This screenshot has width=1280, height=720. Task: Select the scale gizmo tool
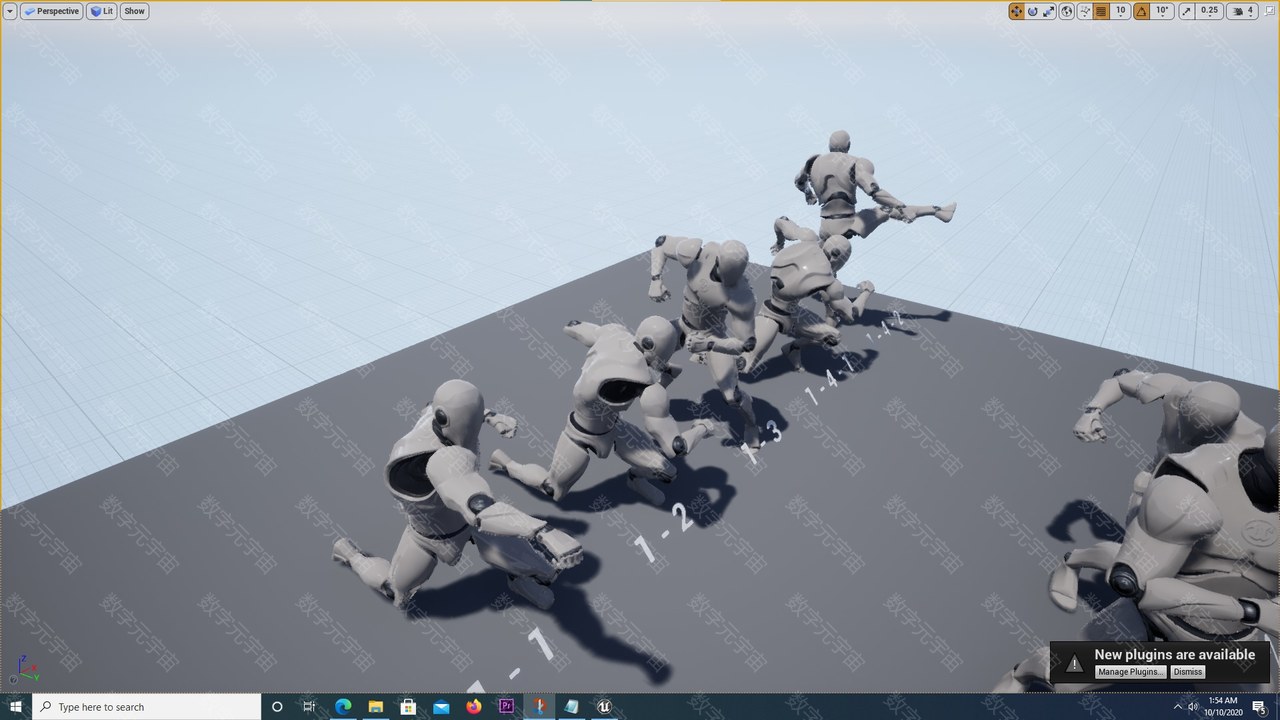pos(1048,11)
